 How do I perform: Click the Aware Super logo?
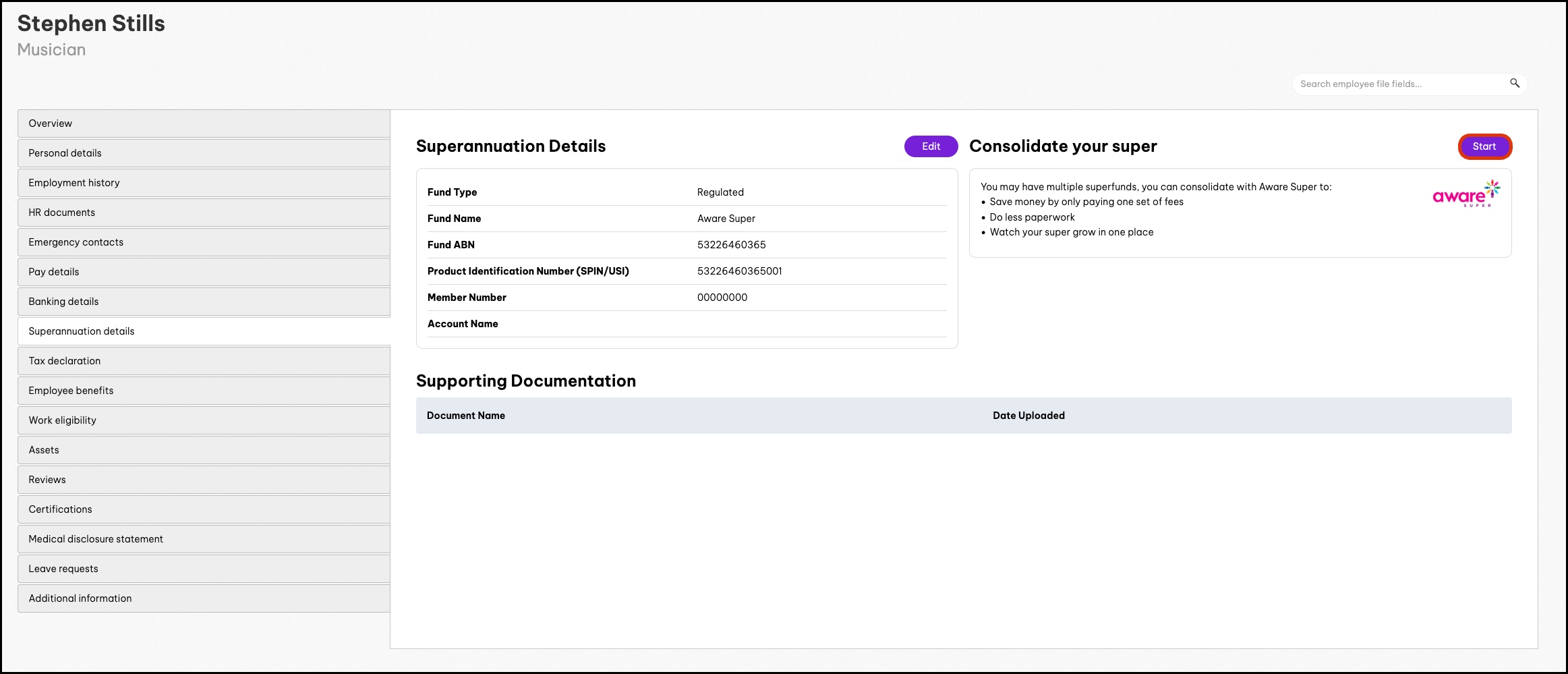(x=1465, y=194)
